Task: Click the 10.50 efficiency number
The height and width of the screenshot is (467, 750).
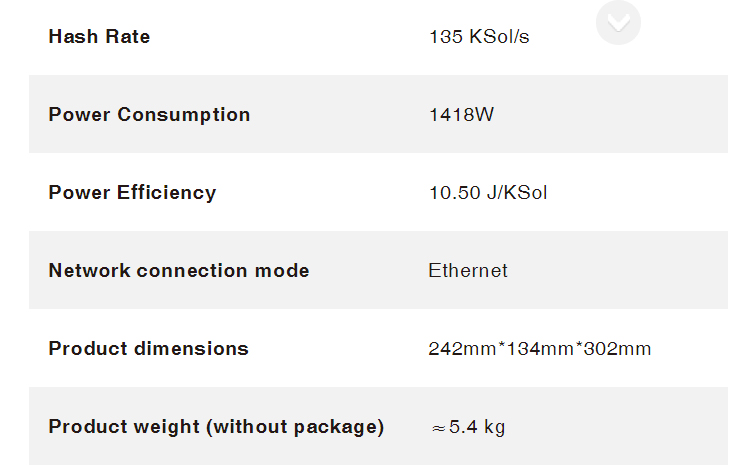Action: click(x=454, y=193)
